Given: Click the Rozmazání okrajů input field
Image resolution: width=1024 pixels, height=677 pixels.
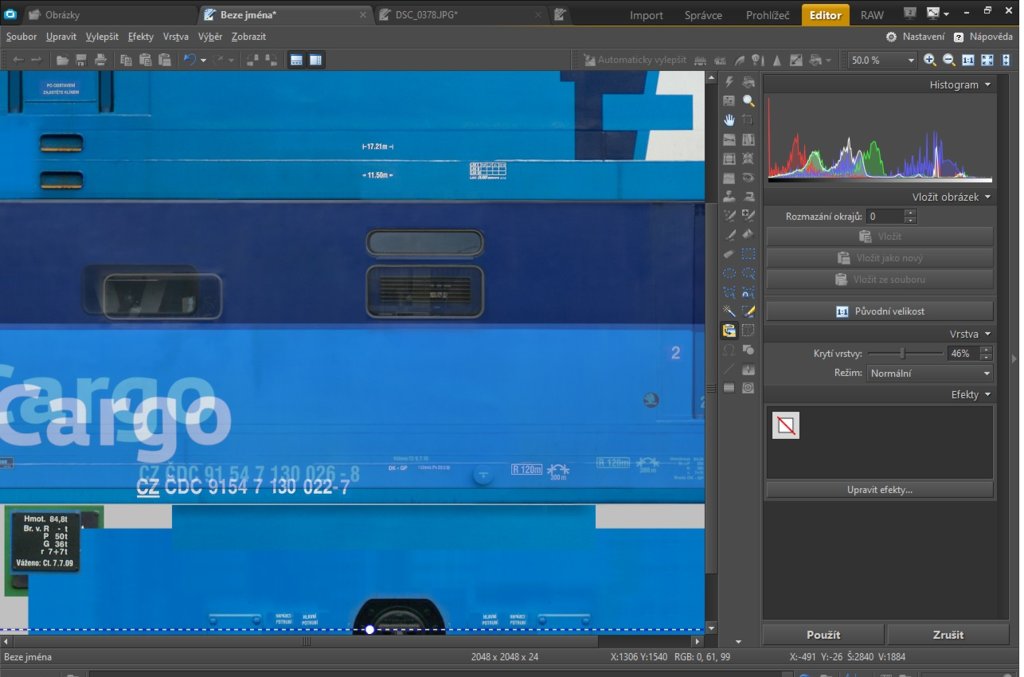Looking at the screenshot, I should 884,216.
